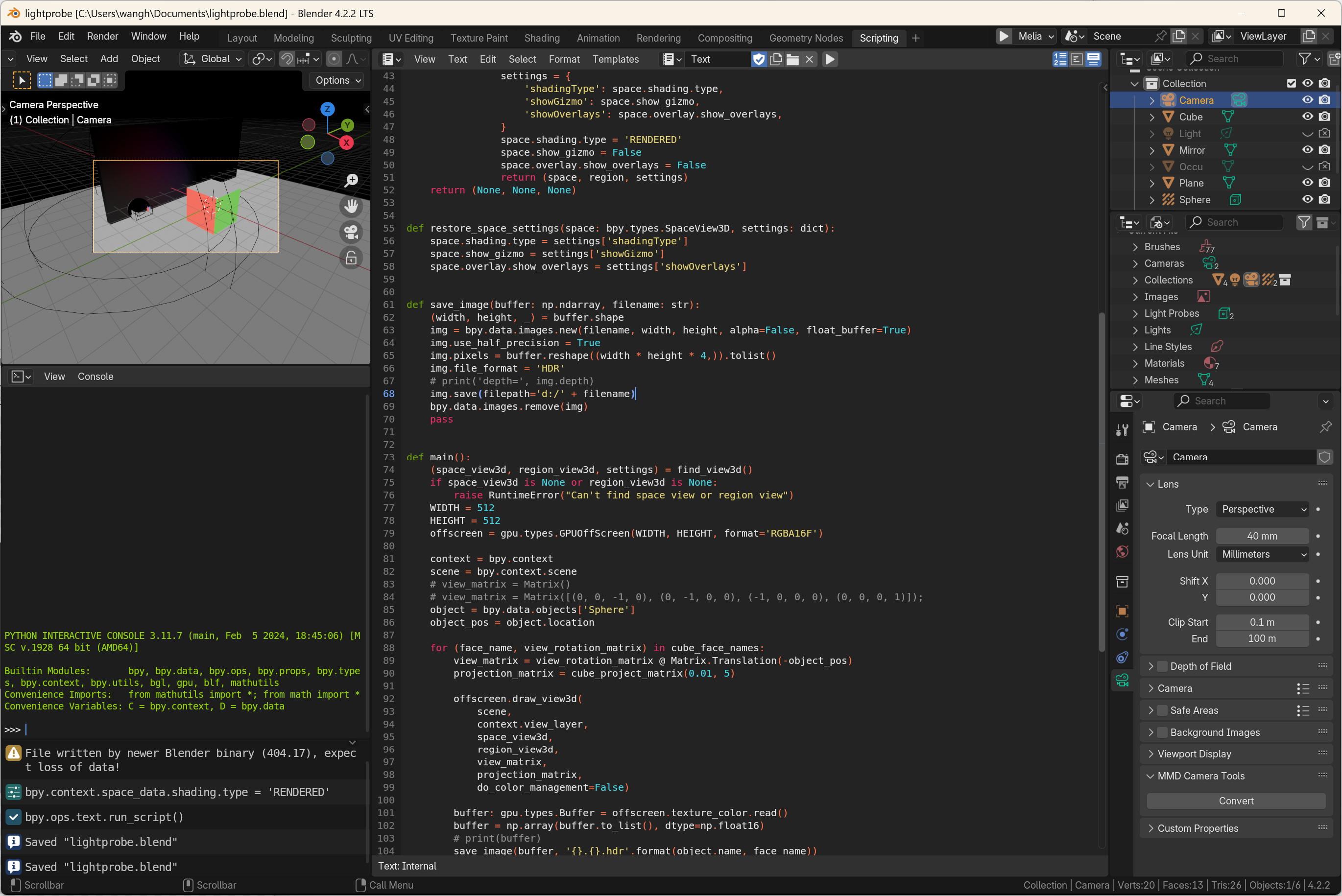The width and height of the screenshot is (1342, 896).
Task: Click the zoom magnifier in the 3D viewport
Action: [x=351, y=181]
